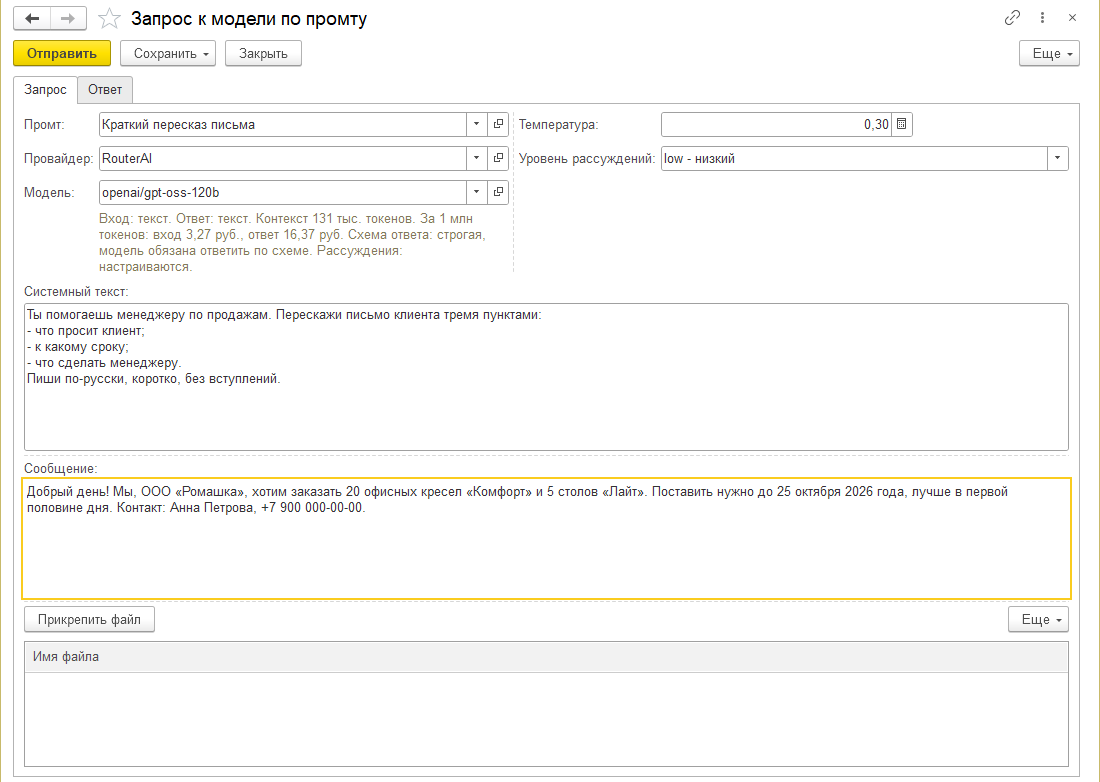Open the top Еще menu
The height and width of the screenshot is (782, 1100).
click(1049, 53)
